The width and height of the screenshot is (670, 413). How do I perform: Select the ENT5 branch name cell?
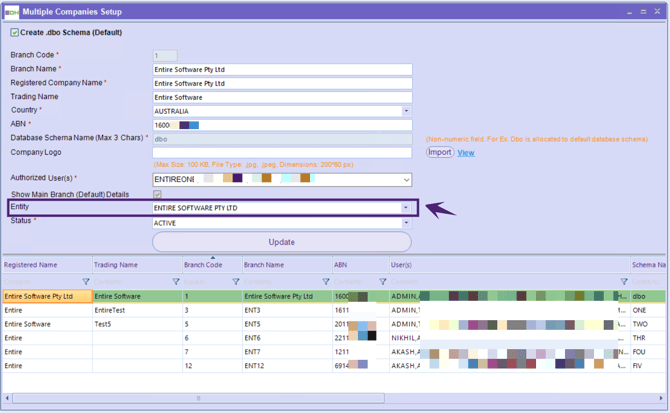coord(287,324)
